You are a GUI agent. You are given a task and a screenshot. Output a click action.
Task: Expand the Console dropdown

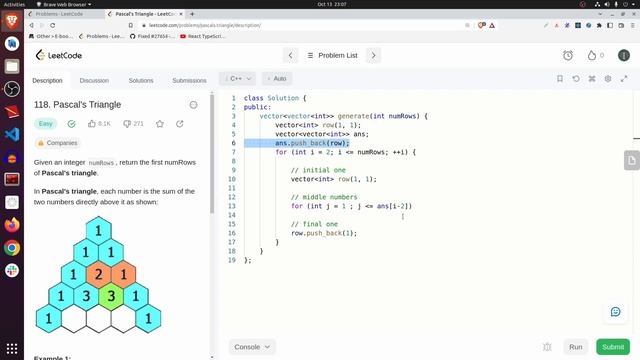coord(252,347)
